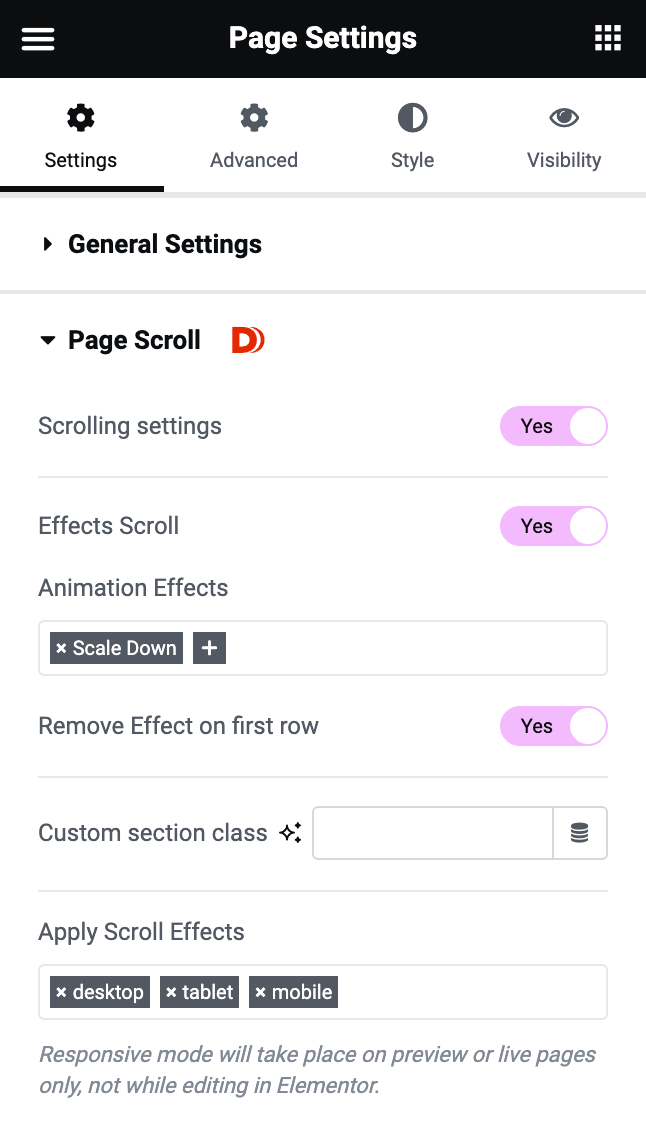Open the Animation Effects dropdown

[x=420, y=648]
